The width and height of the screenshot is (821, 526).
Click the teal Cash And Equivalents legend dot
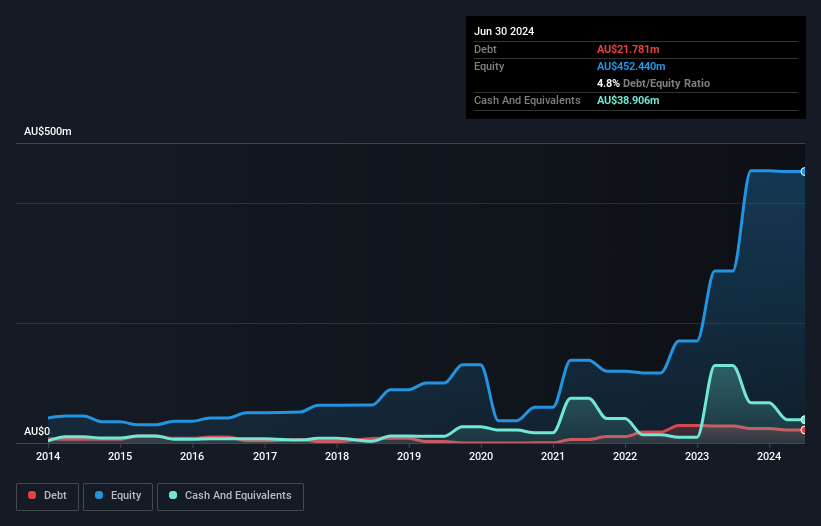point(173,495)
